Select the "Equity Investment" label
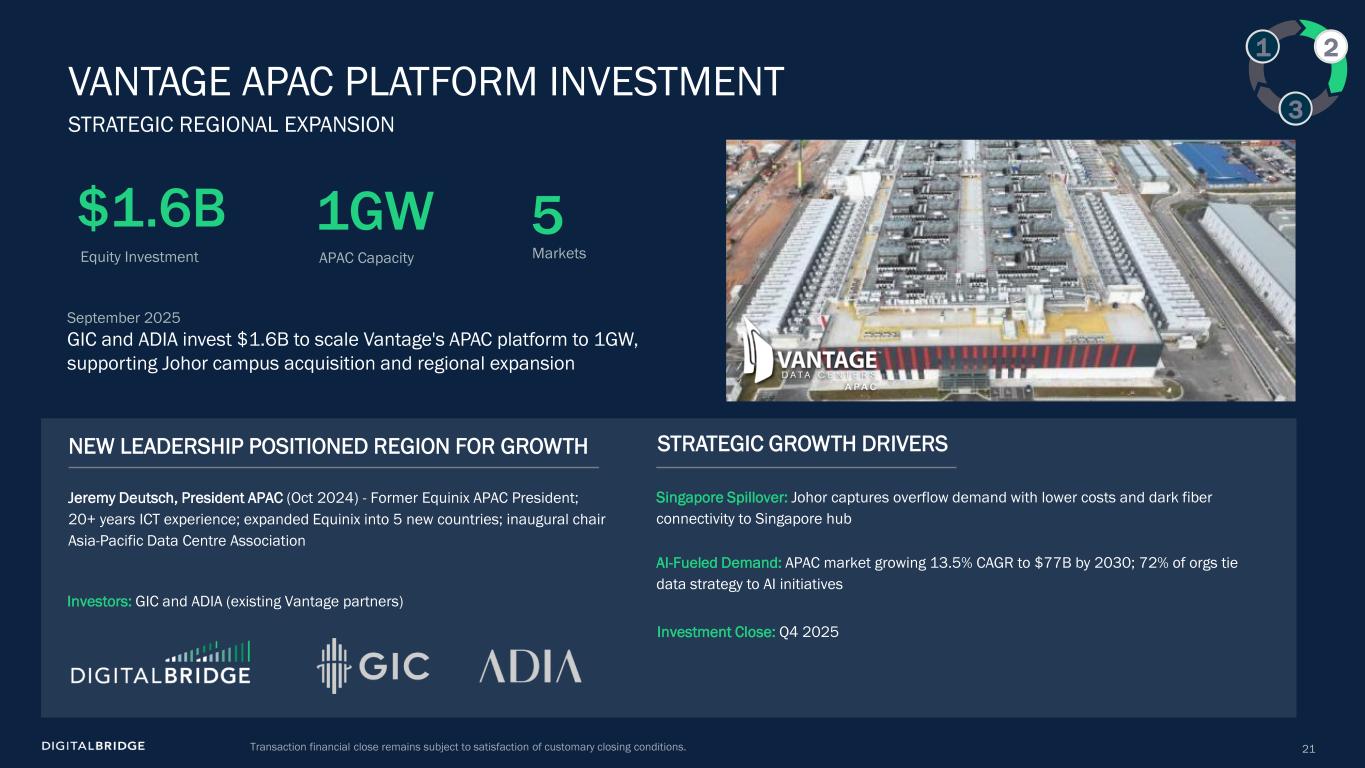Viewport: 1365px width, 768px height. 139,257
